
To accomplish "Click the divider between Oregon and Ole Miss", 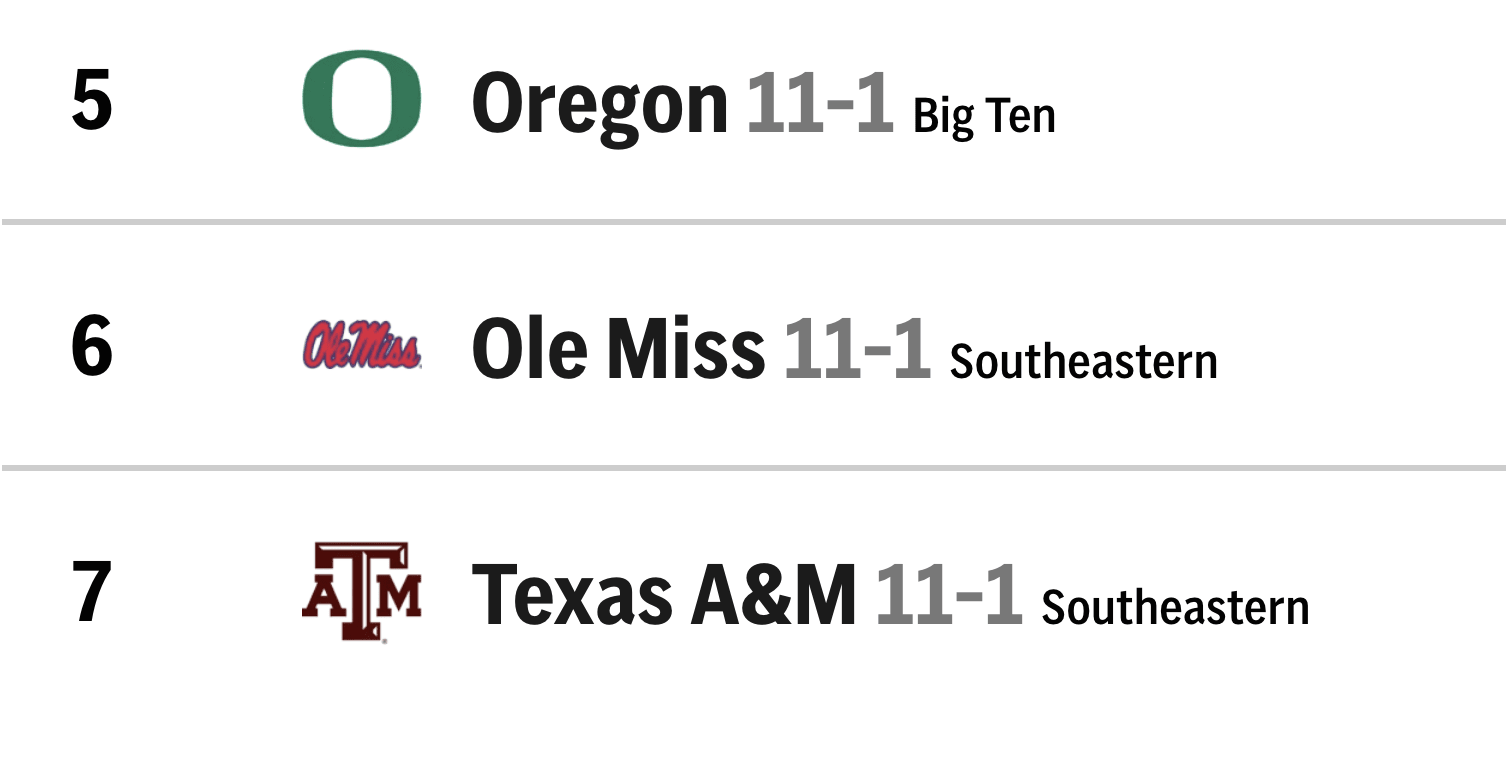I will click(x=753, y=221).
